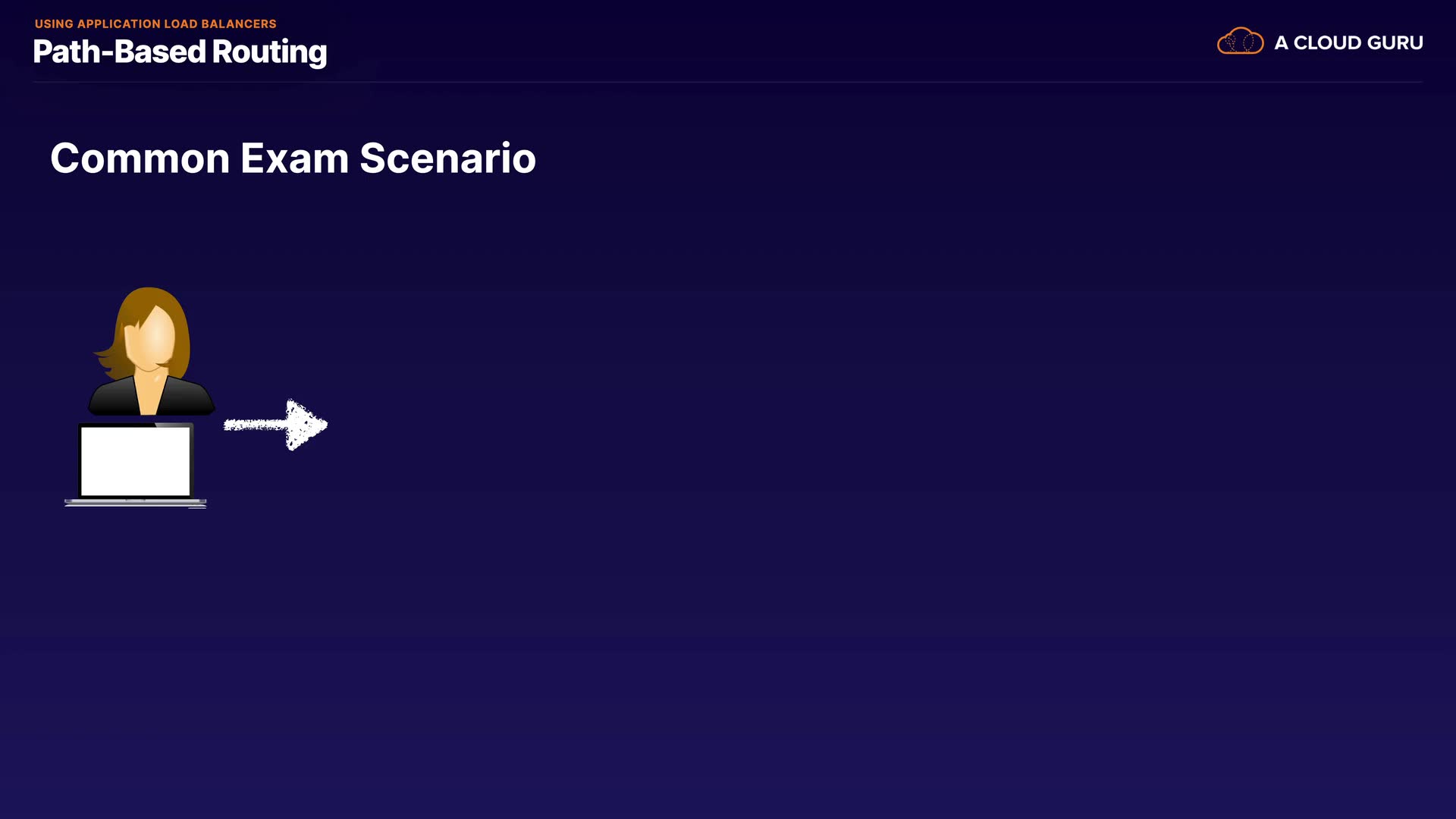Viewport: 1456px width, 819px height.
Task: Click the white arrow's pointed head
Action: point(306,425)
